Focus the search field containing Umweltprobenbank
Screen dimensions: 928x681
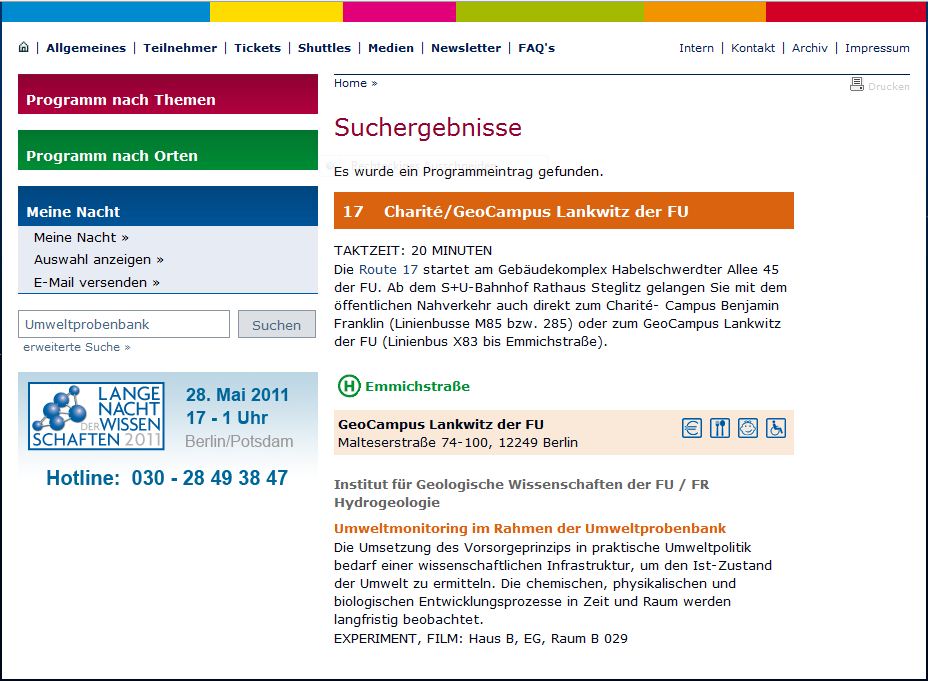(123, 324)
